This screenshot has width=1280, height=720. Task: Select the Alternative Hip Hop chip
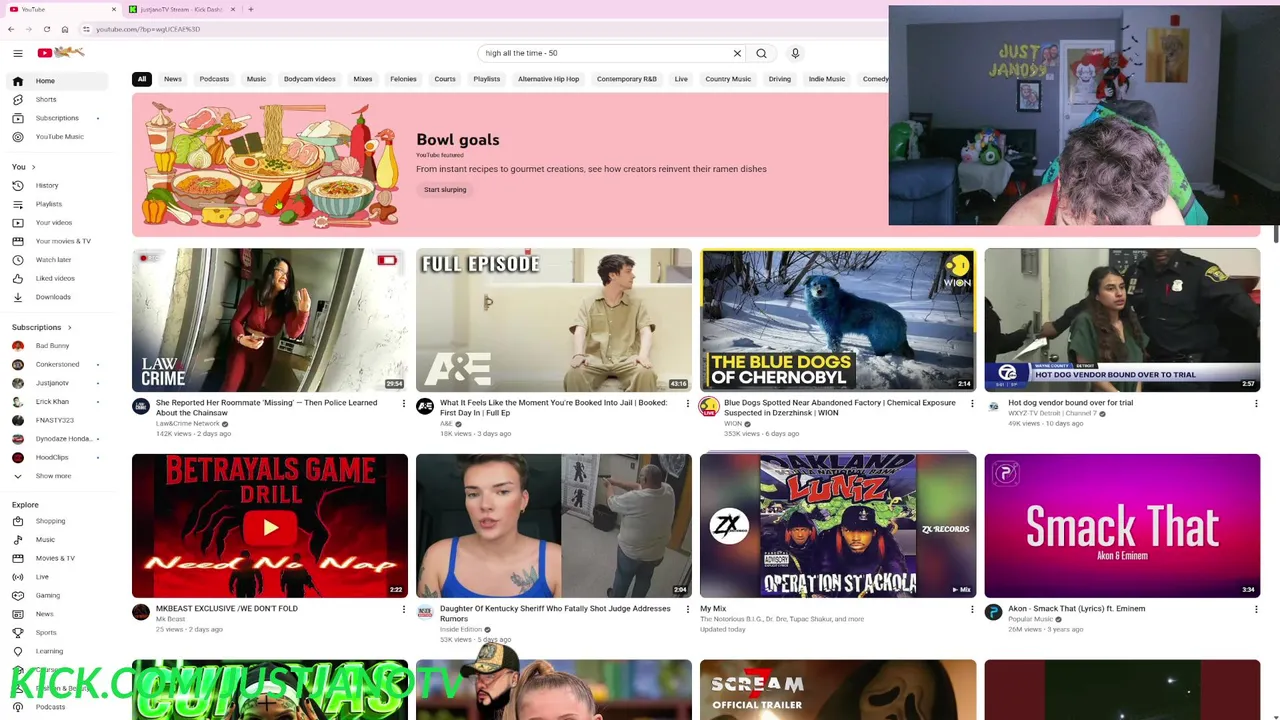click(548, 79)
